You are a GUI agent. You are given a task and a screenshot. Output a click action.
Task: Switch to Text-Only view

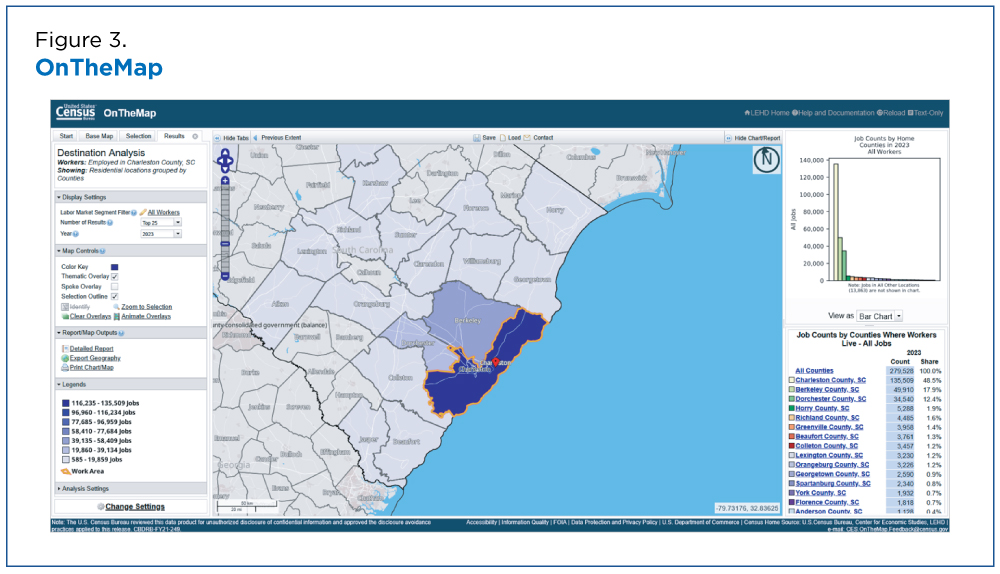click(x=925, y=113)
